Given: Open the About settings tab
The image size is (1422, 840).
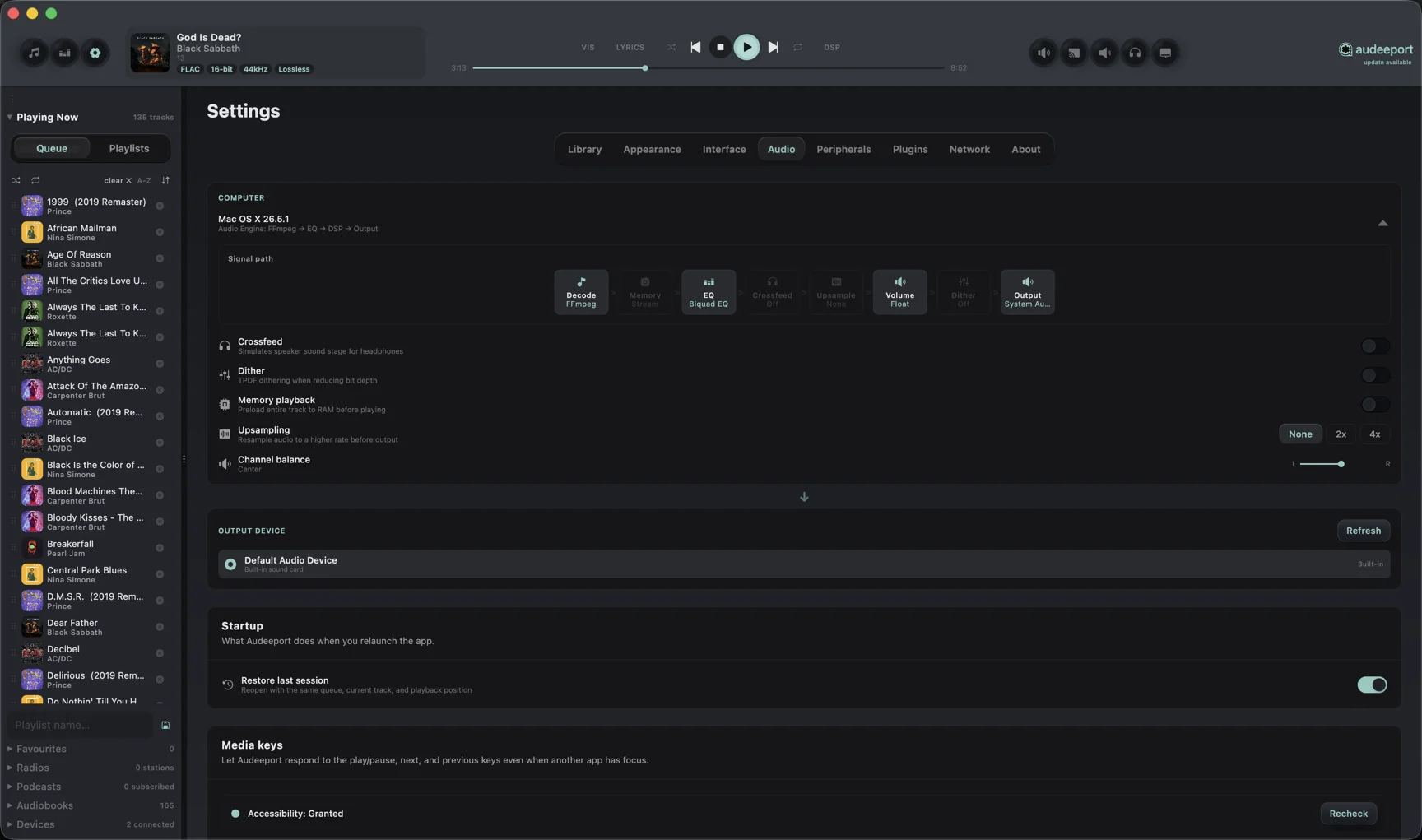Looking at the screenshot, I should coord(1026,150).
